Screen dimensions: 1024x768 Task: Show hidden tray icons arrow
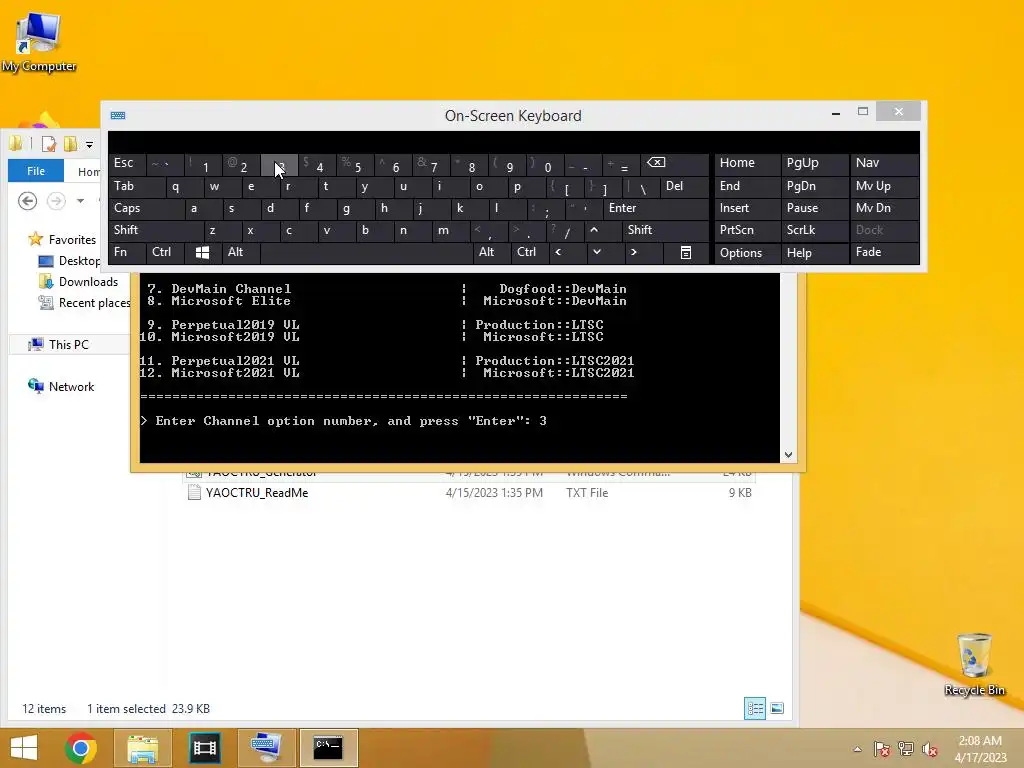click(857, 749)
